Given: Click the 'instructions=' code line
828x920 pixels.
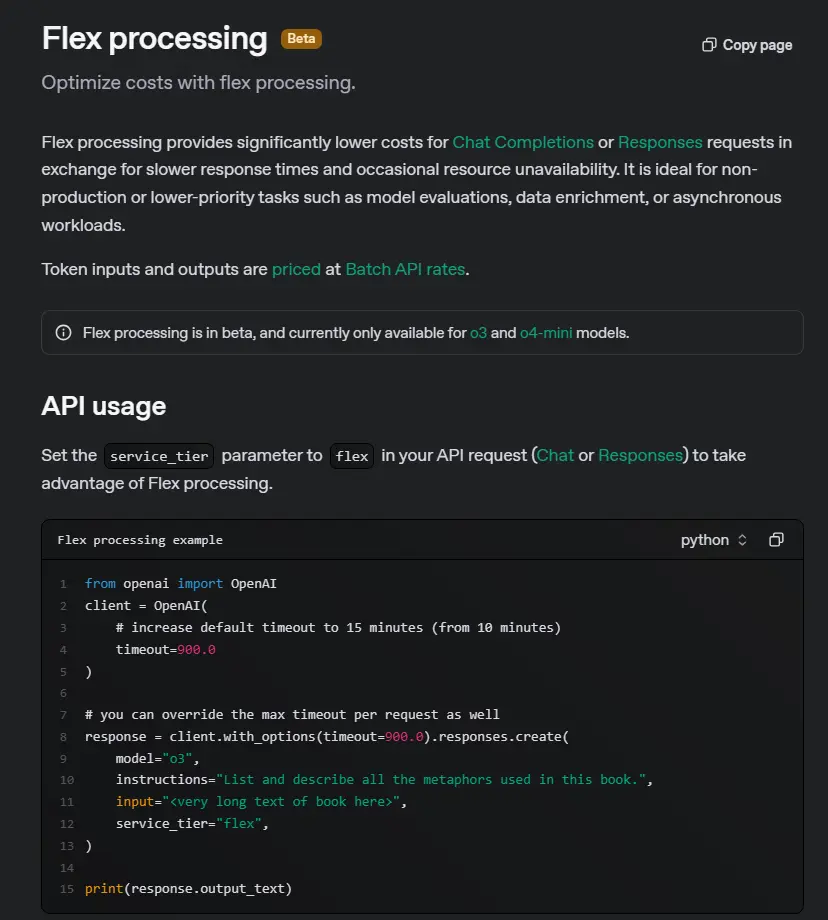Looking at the screenshot, I should [x=384, y=780].
